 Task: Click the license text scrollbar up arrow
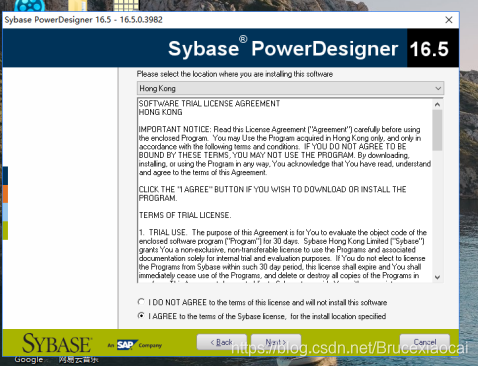(x=437, y=104)
